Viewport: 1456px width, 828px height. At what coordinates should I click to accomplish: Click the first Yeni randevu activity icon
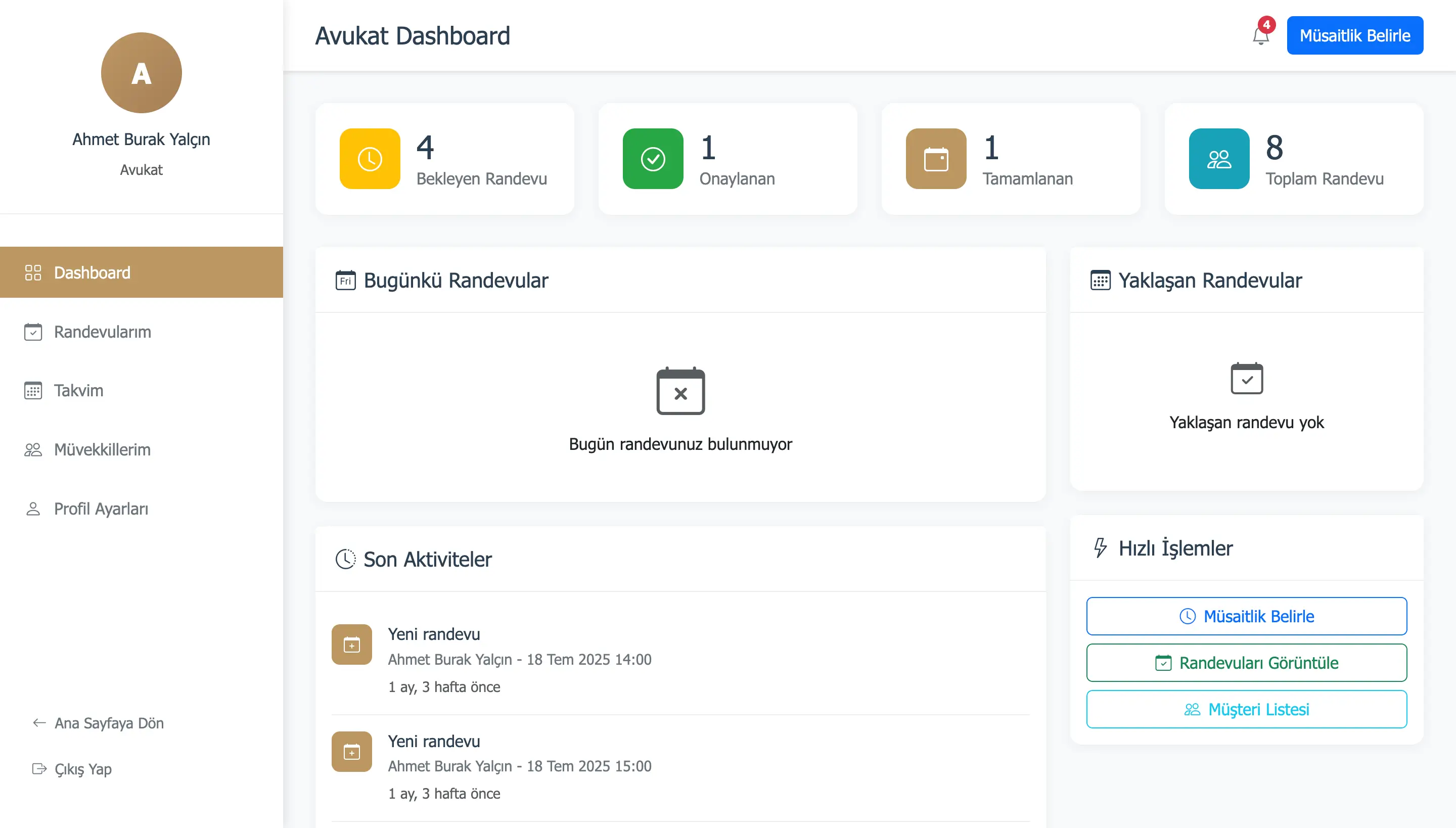351,645
